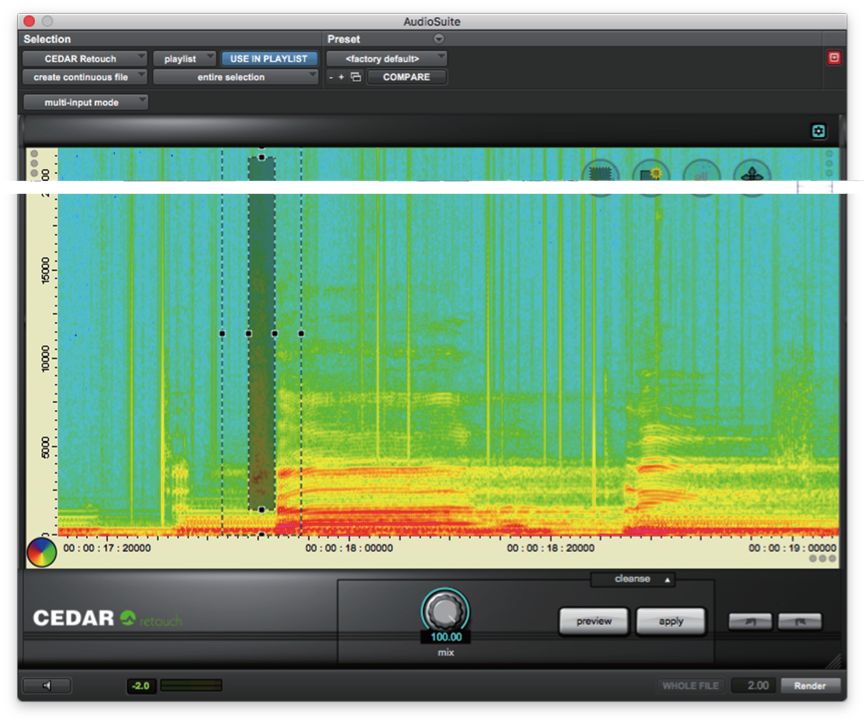Open the create continuous file dropdown

[85, 77]
